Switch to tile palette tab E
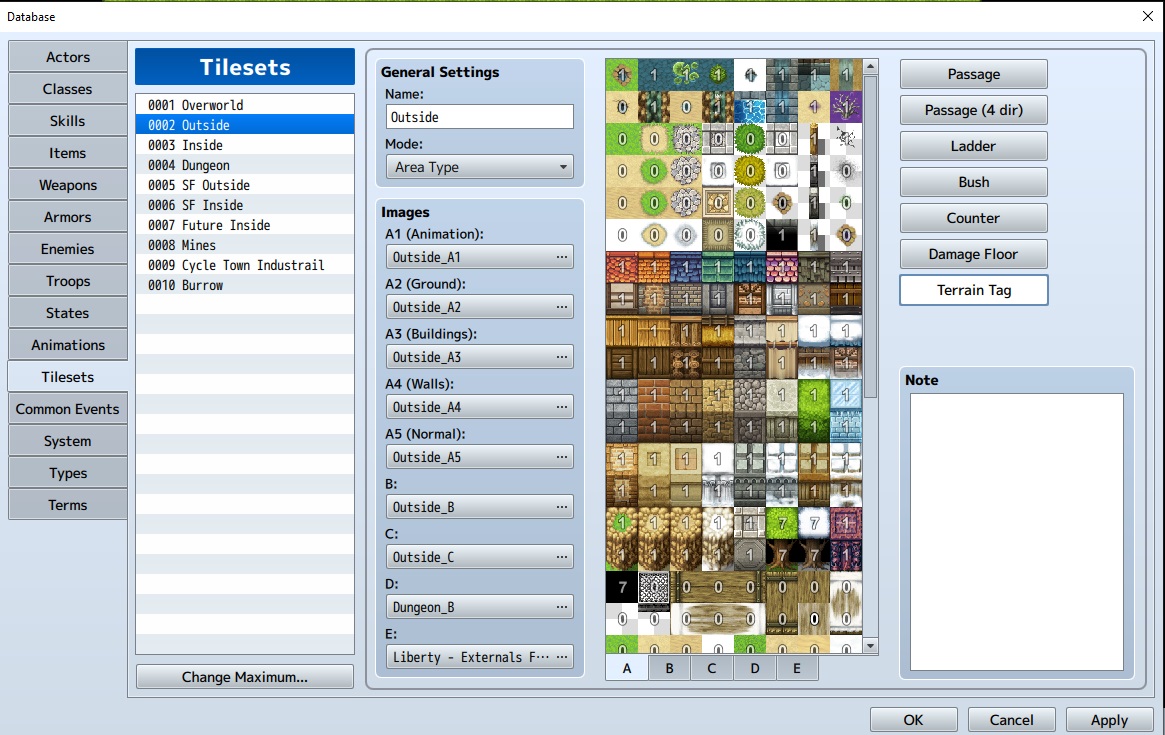Image resolution: width=1165 pixels, height=735 pixels. 797,668
